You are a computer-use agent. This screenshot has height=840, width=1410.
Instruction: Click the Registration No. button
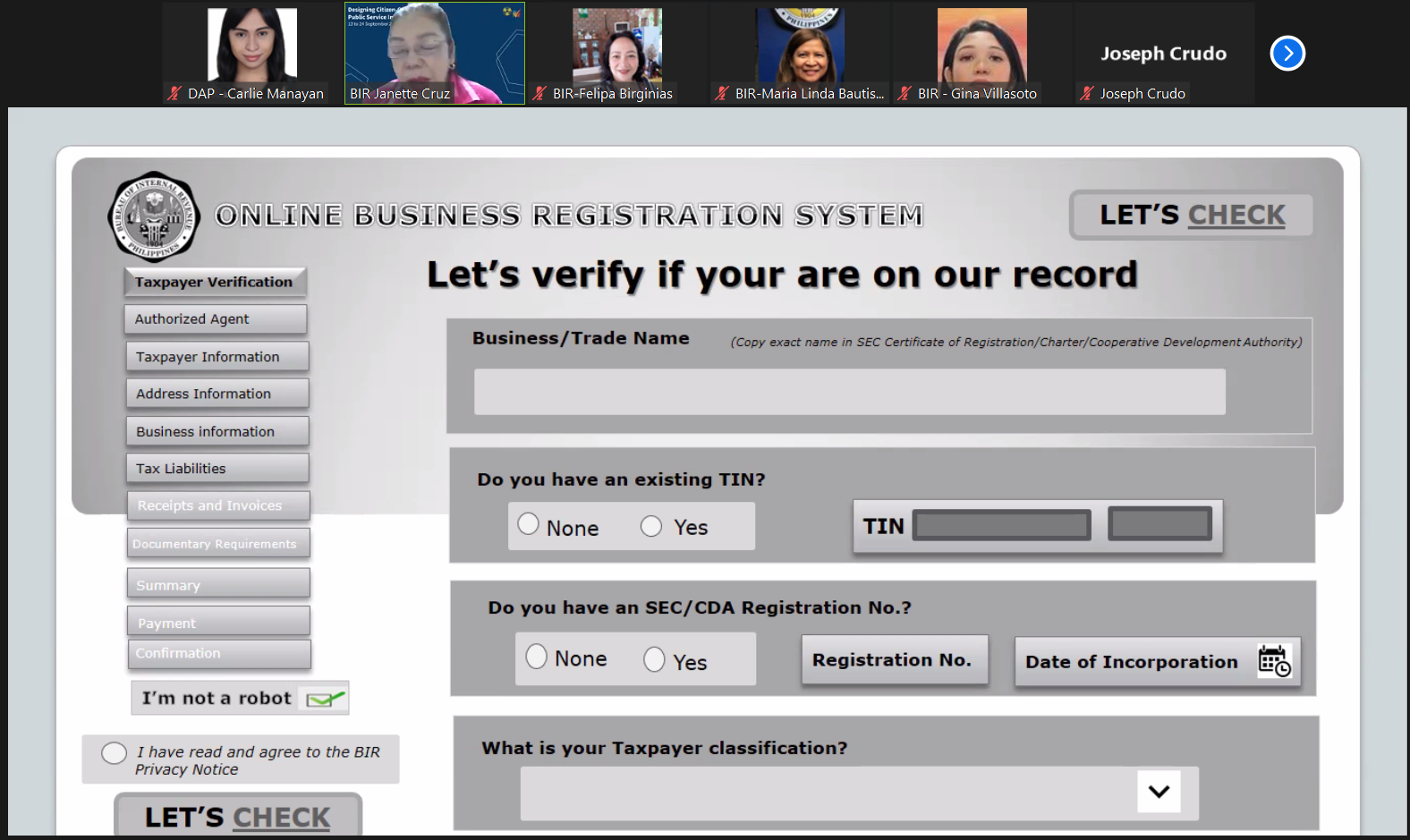pos(895,660)
